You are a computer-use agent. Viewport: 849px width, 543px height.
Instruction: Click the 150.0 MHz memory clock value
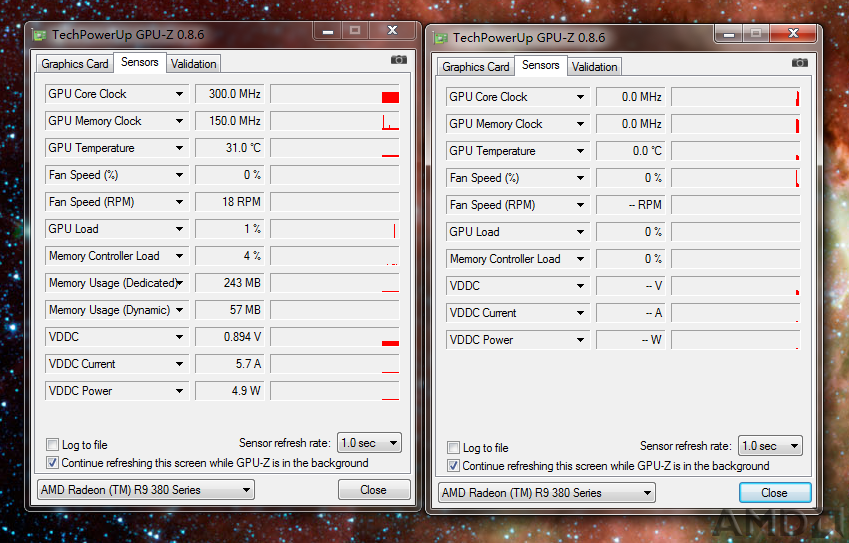[x=230, y=121]
